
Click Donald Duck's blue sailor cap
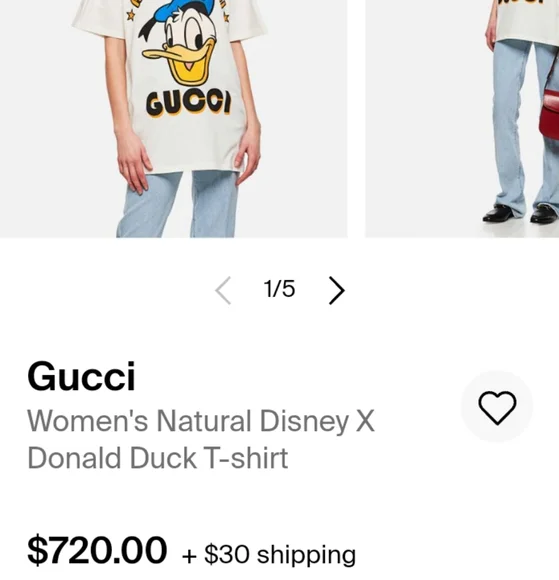pos(183,11)
